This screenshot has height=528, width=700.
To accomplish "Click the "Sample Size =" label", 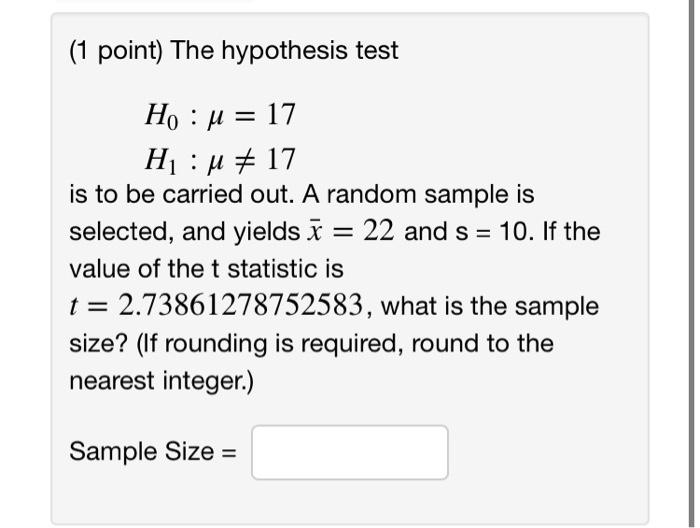I will pyautogui.click(x=153, y=452).
